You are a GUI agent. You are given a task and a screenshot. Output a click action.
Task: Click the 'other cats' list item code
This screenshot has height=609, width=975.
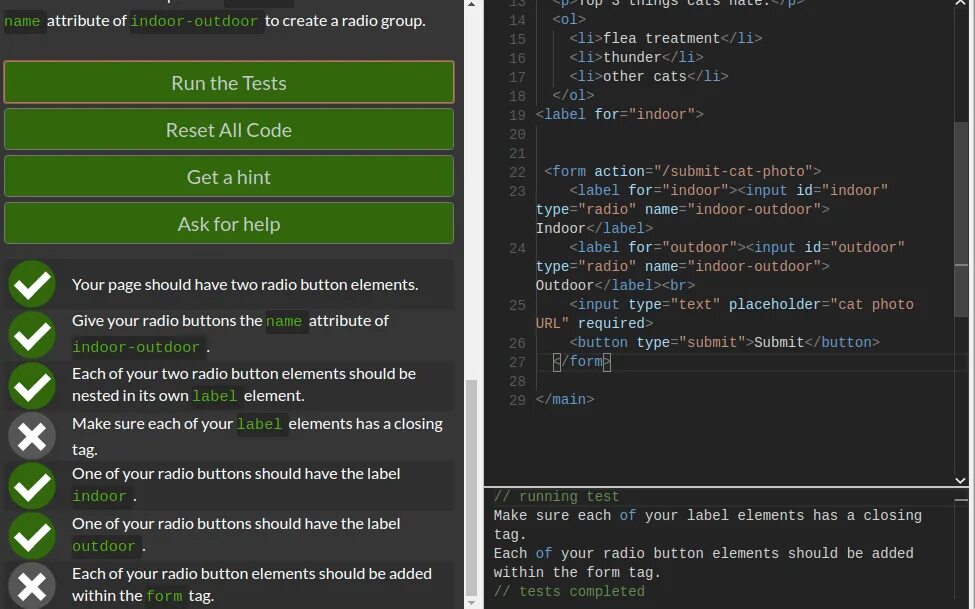649,77
